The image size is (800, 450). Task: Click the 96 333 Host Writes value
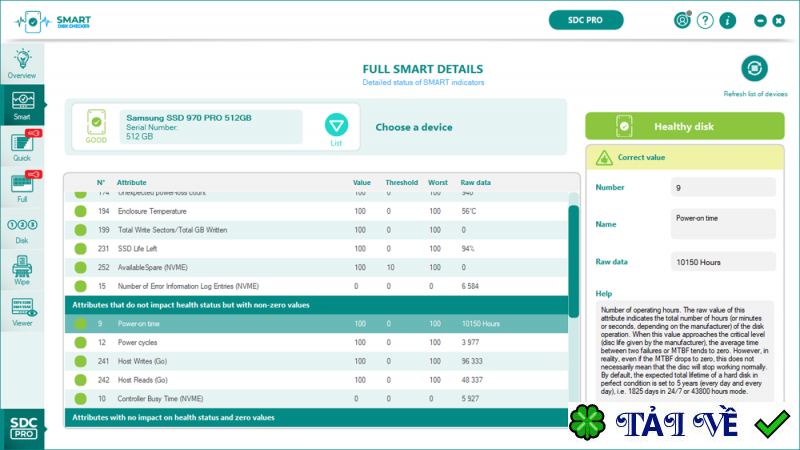(x=472, y=361)
